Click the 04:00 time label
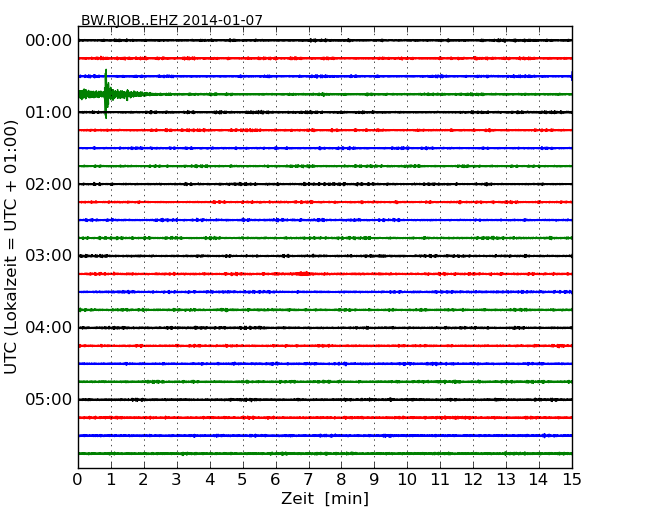 49,328
